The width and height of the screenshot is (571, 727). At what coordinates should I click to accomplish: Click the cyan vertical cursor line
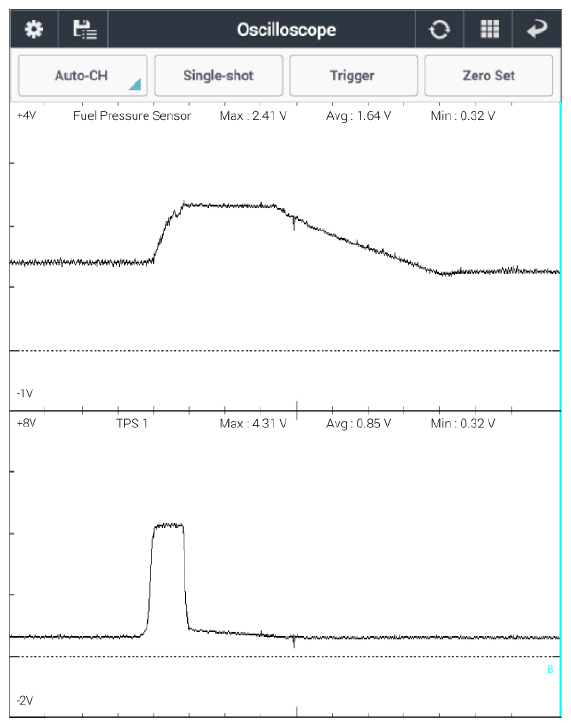(x=560, y=408)
